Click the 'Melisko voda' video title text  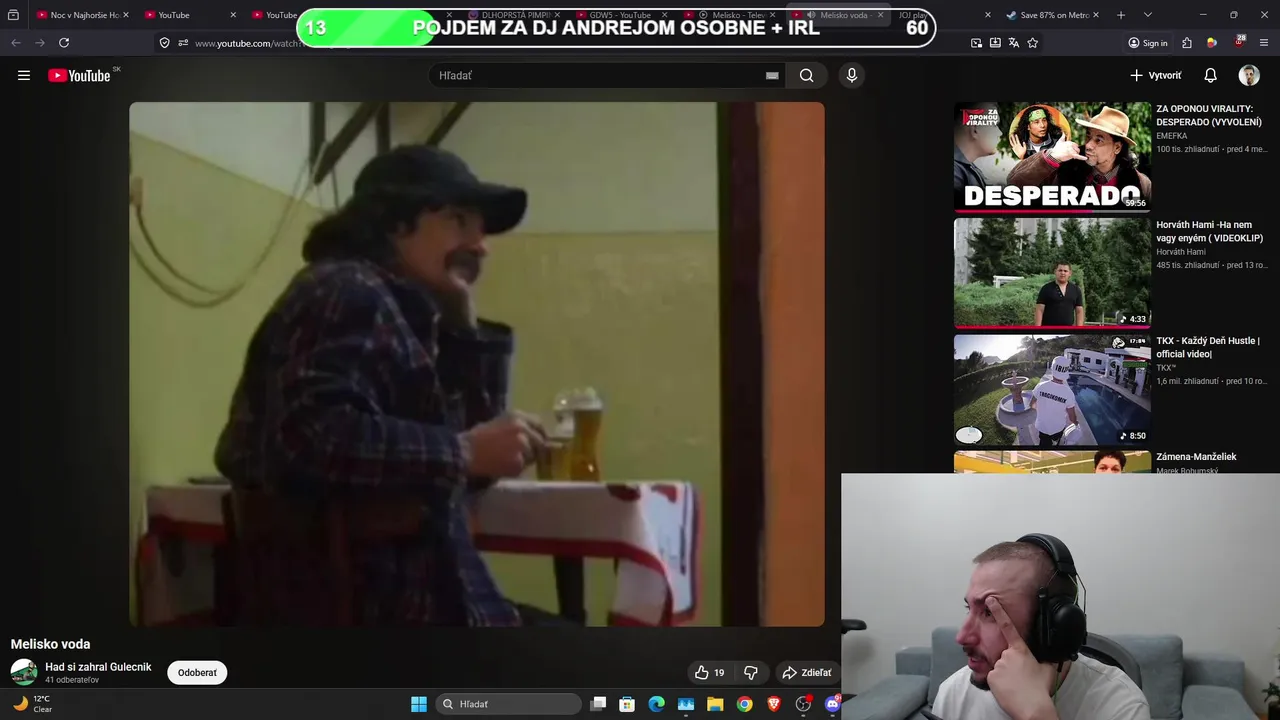click(x=50, y=644)
